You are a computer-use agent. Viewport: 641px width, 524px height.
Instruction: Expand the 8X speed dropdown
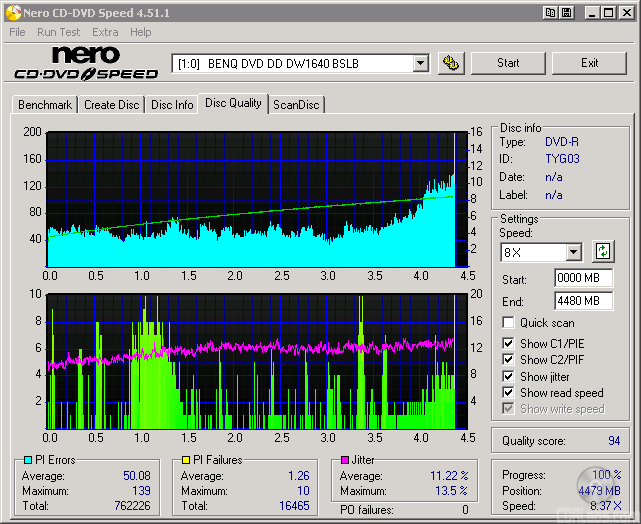click(573, 252)
